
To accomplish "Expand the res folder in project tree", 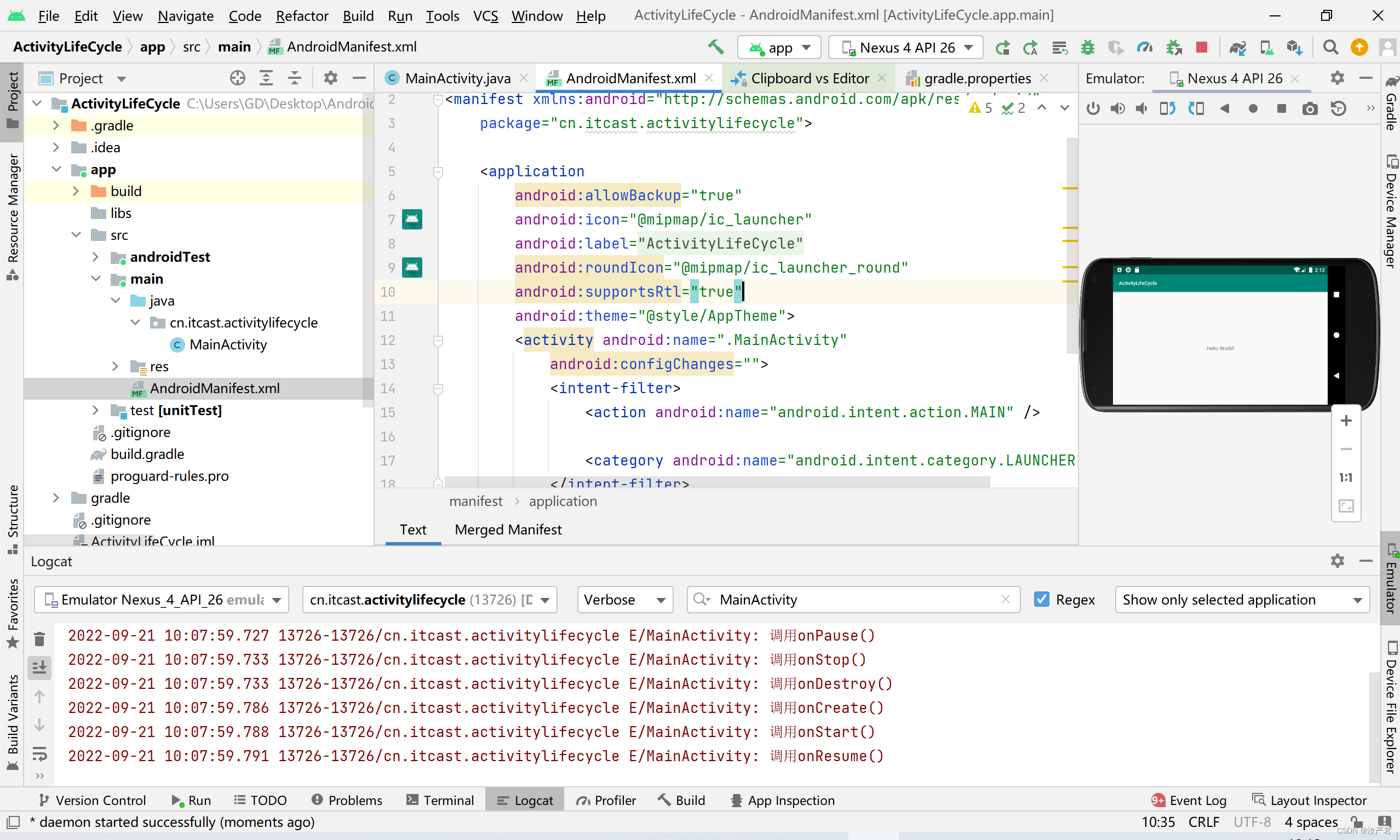I will click(116, 366).
